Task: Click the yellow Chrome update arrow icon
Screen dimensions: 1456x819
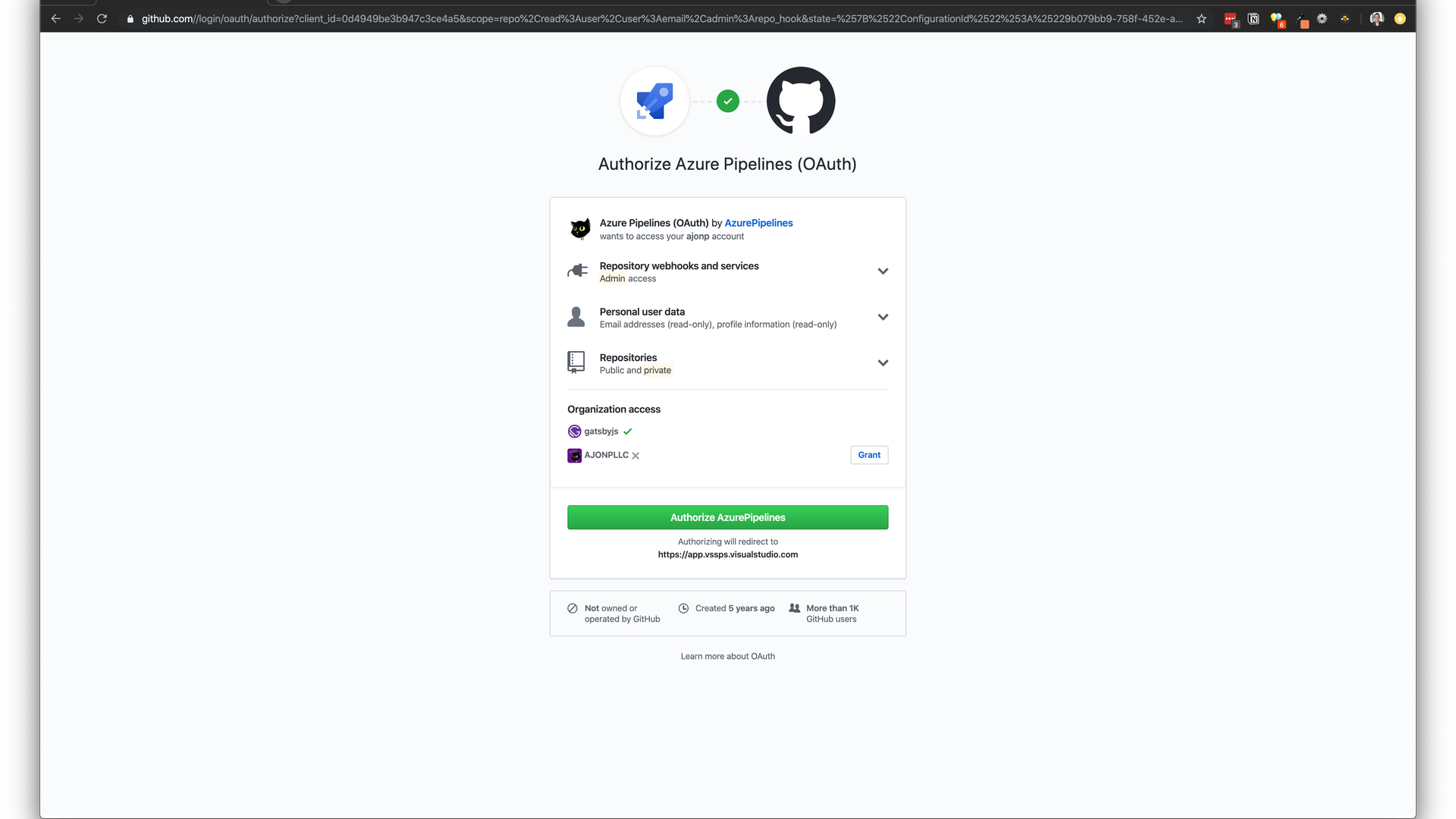Action: [1400, 19]
